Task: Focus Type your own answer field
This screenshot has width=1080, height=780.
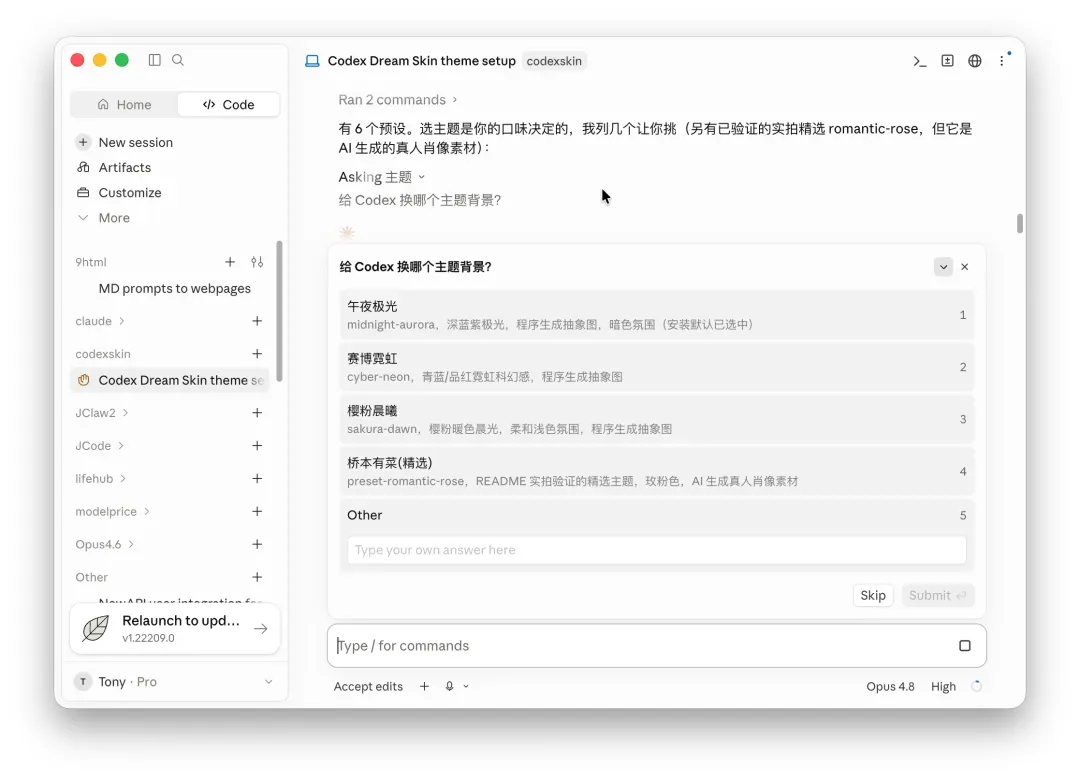Action: (656, 550)
